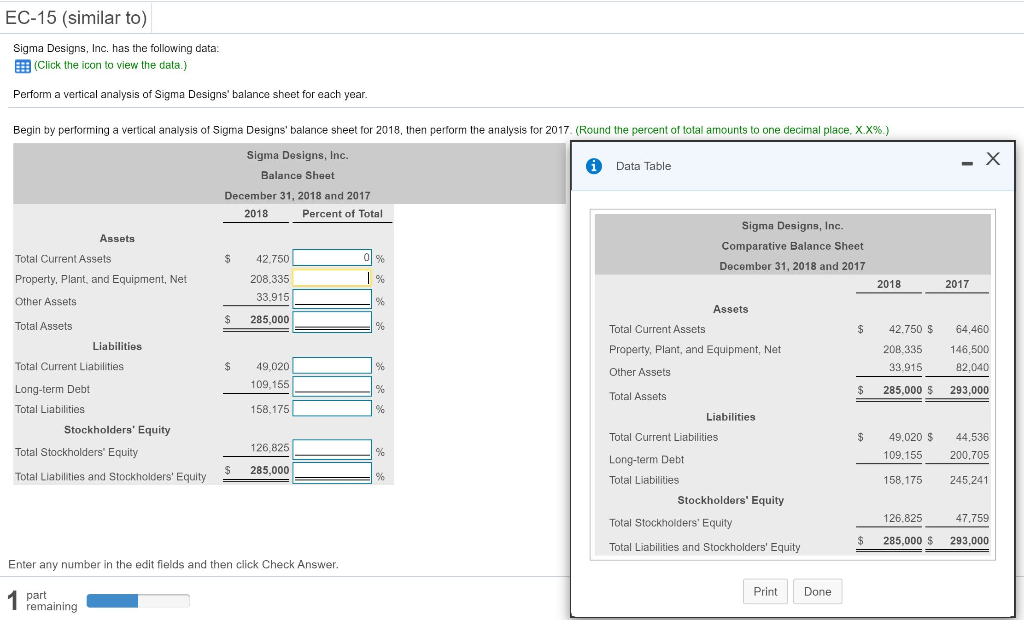
Task: Click the 126,825 value in the worksheet
Action: (270, 448)
